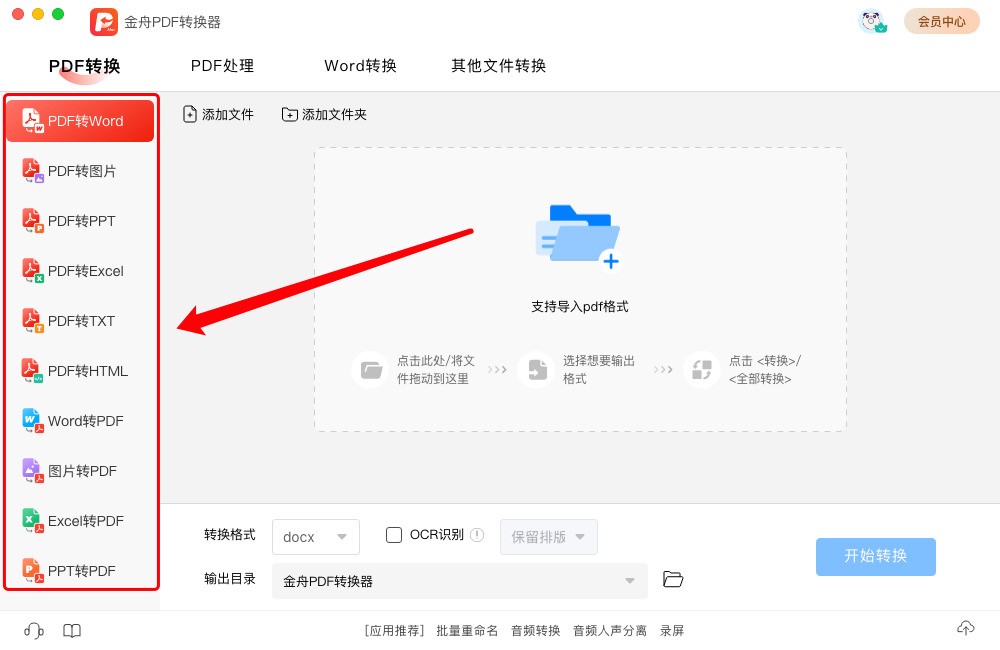
Task: Switch to the PDF处理 tab
Action: (x=222, y=66)
